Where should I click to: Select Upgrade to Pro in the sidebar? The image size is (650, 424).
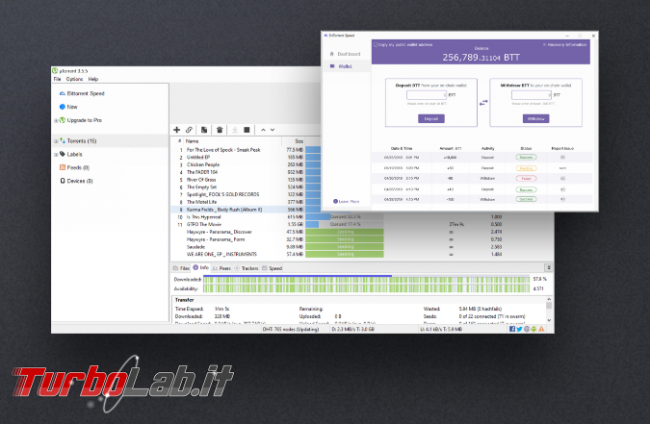80,120
